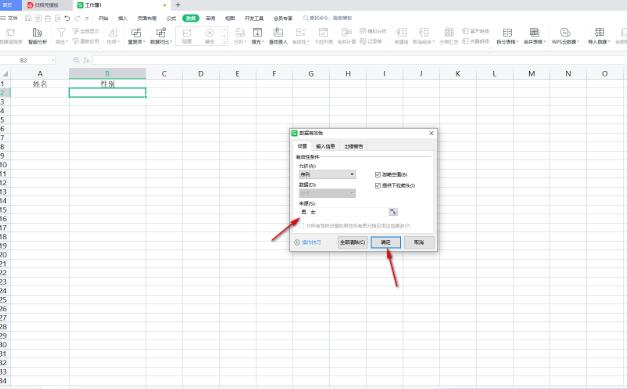Click the Subtotal (分类汇总) icon
Image resolution: width=627 pixels, height=389 pixels.
(x=449, y=32)
